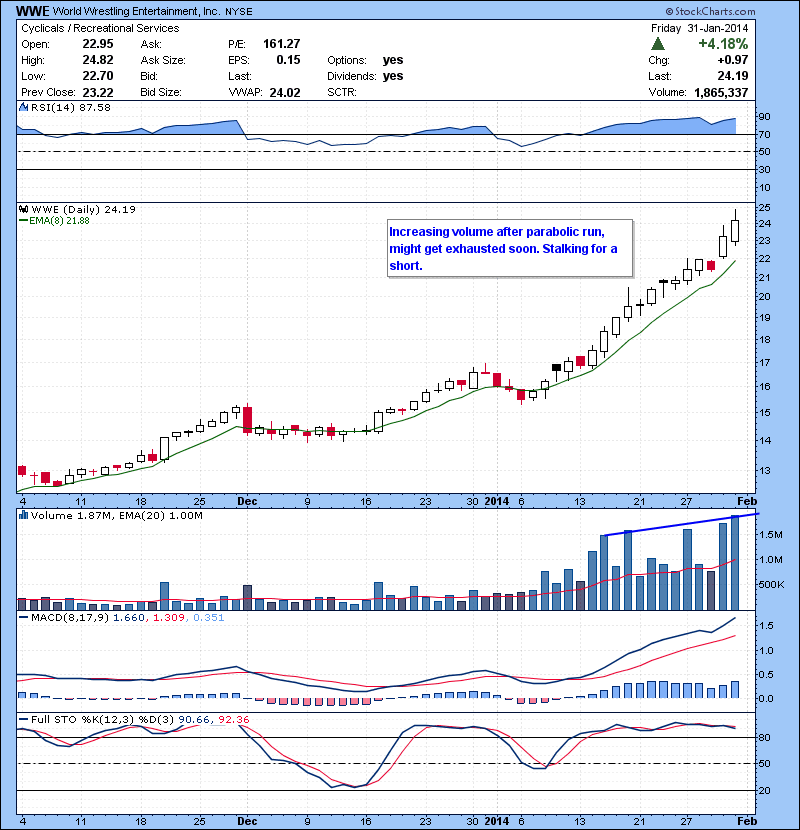Viewport: 800px width, 830px height.
Task: Click the P/E value 161.27
Action: click(282, 44)
